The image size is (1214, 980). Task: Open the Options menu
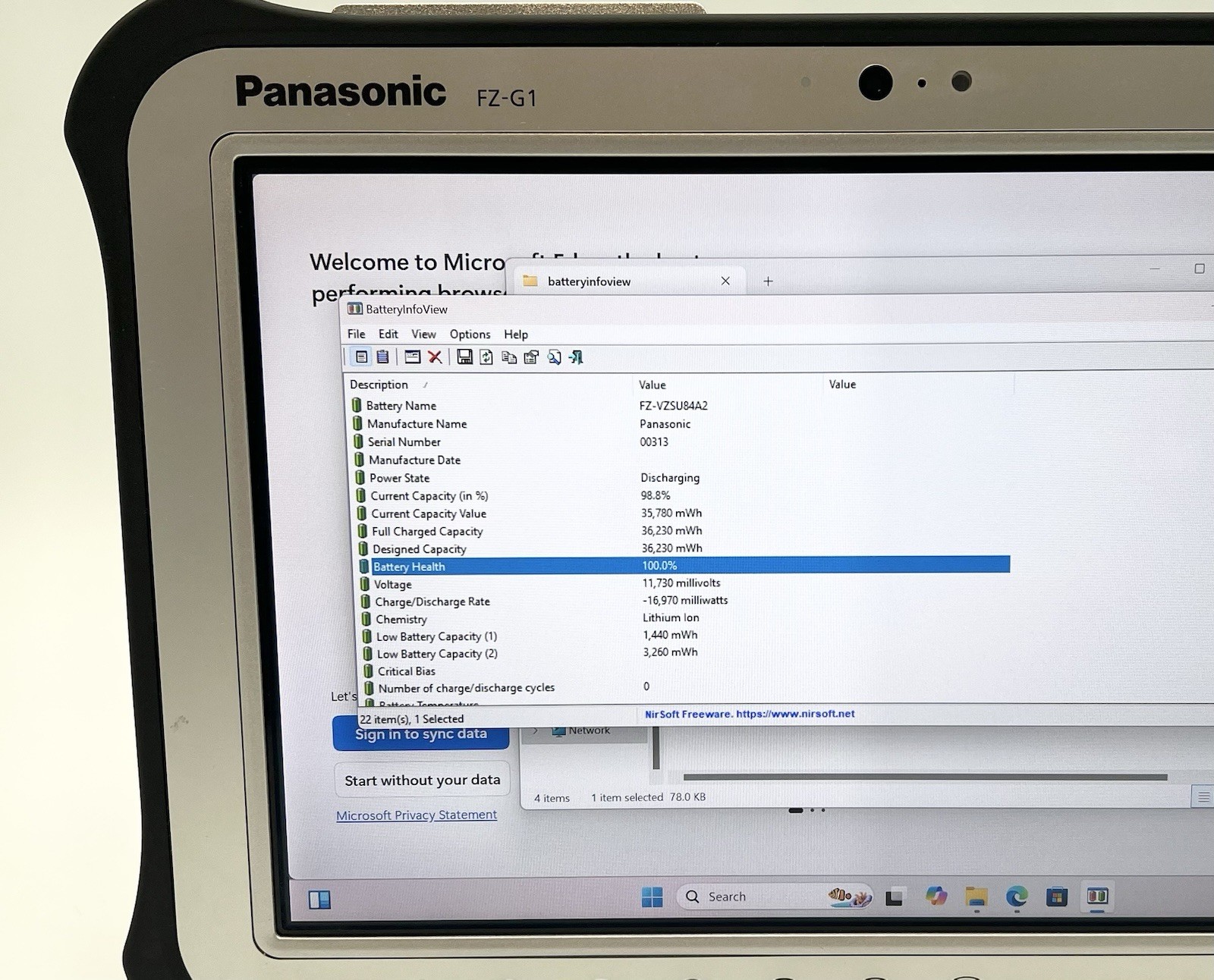(x=470, y=334)
